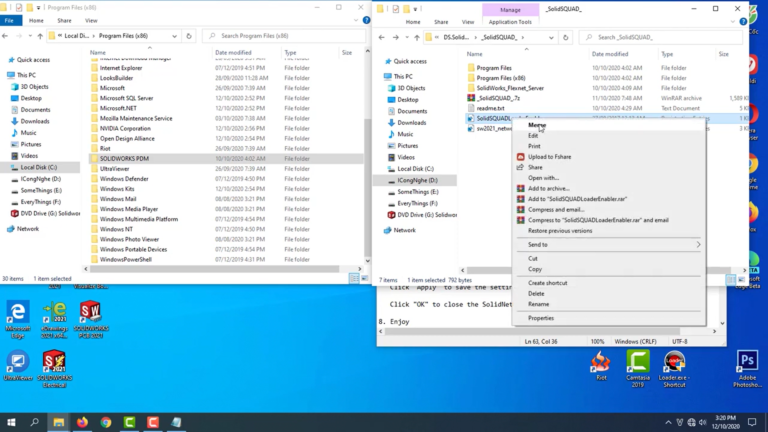768x432 pixels.
Task: Switch to large icons view in _SolidSQUAD_ window
Action: point(741,280)
